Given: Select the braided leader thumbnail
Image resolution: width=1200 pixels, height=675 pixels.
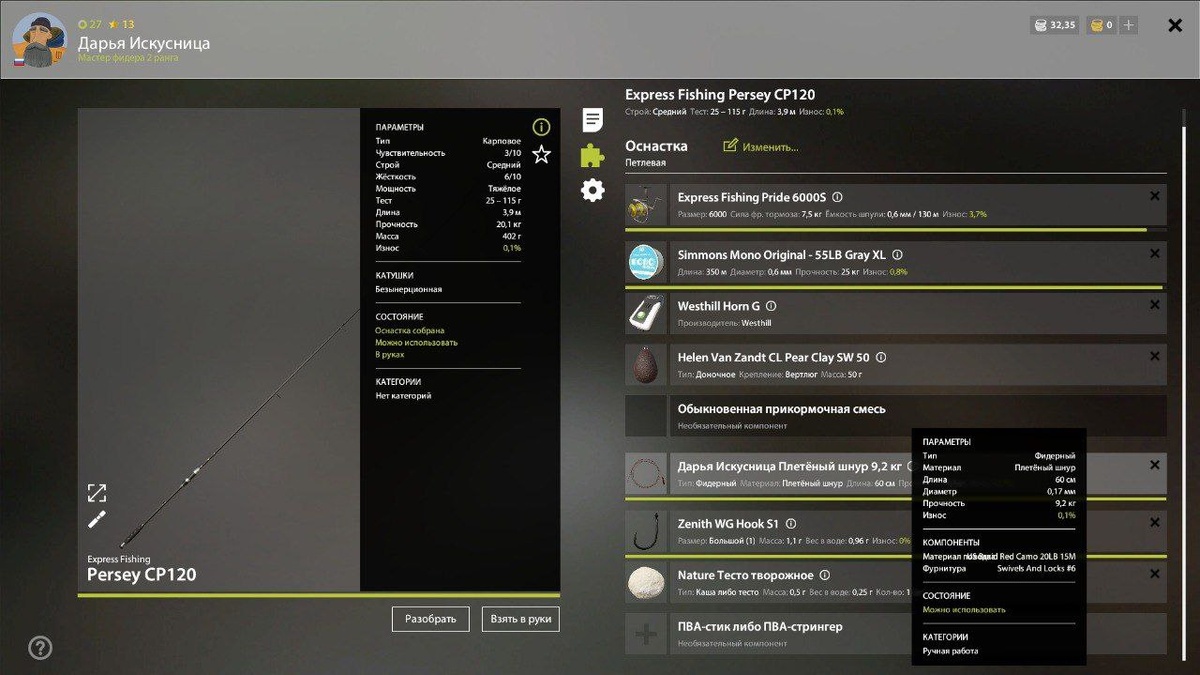Looking at the screenshot, I should coord(646,474).
